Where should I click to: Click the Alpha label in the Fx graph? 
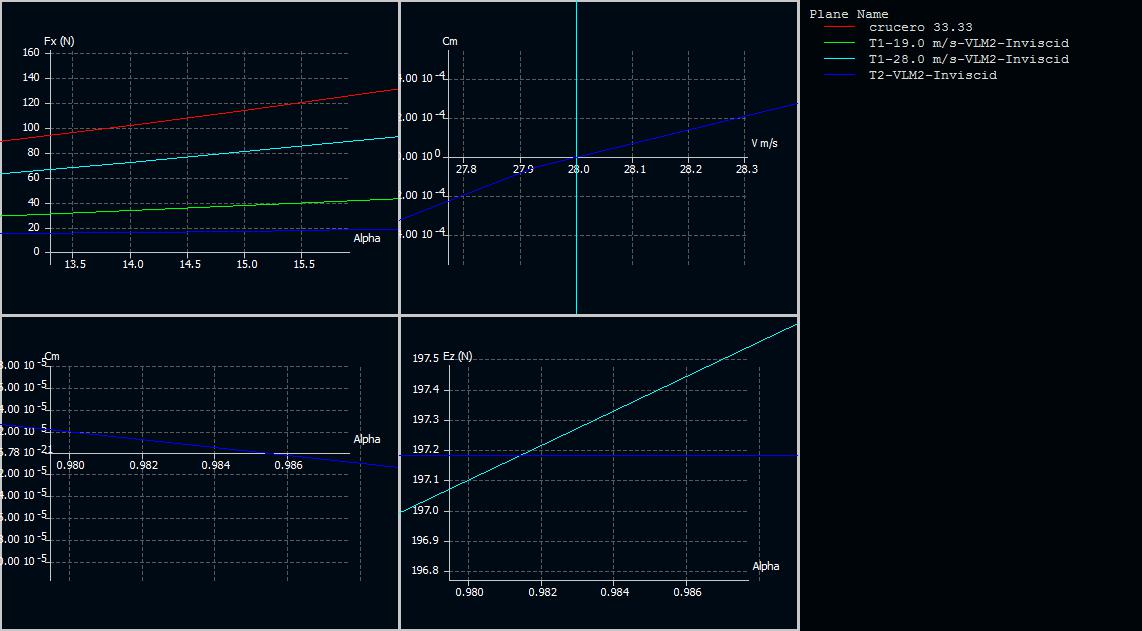(367, 238)
